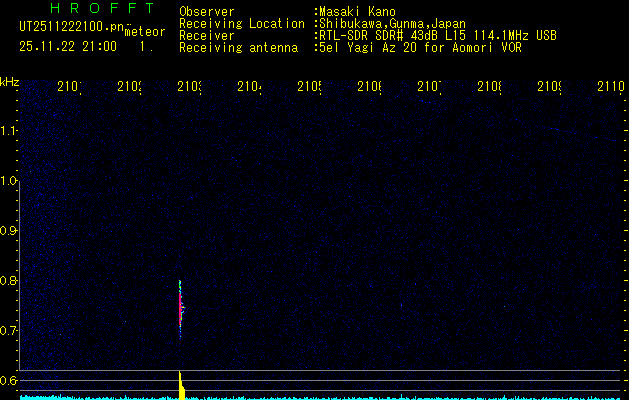Select the 1.1 frequency tick label

click(x=10, y=130)
